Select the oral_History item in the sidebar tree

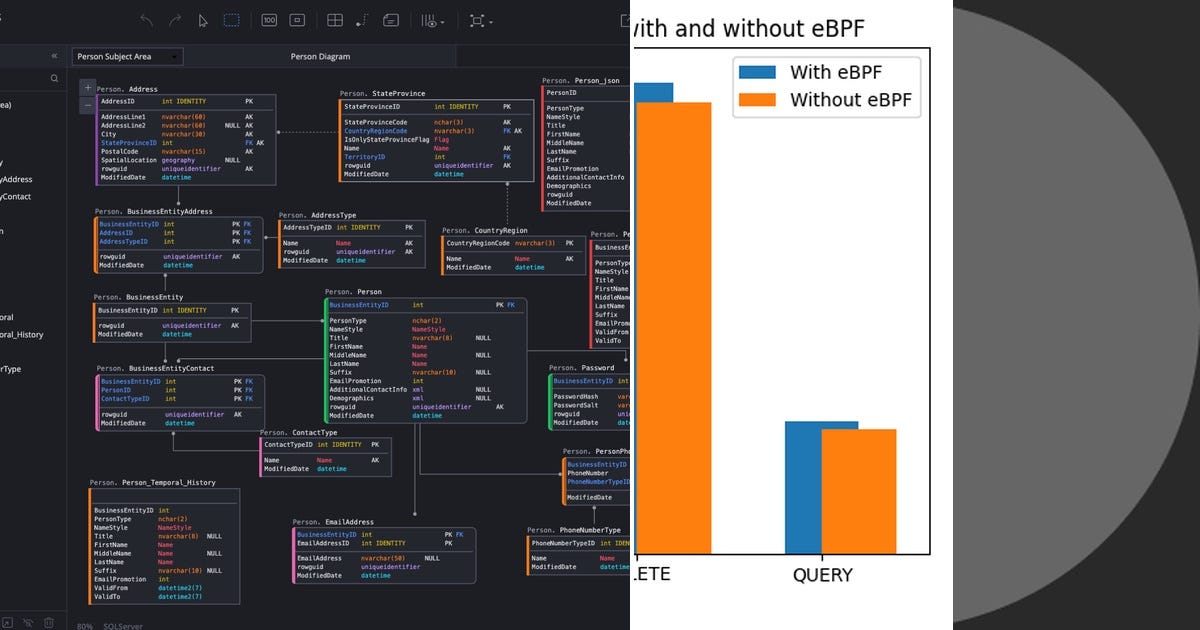pos(22,334)
